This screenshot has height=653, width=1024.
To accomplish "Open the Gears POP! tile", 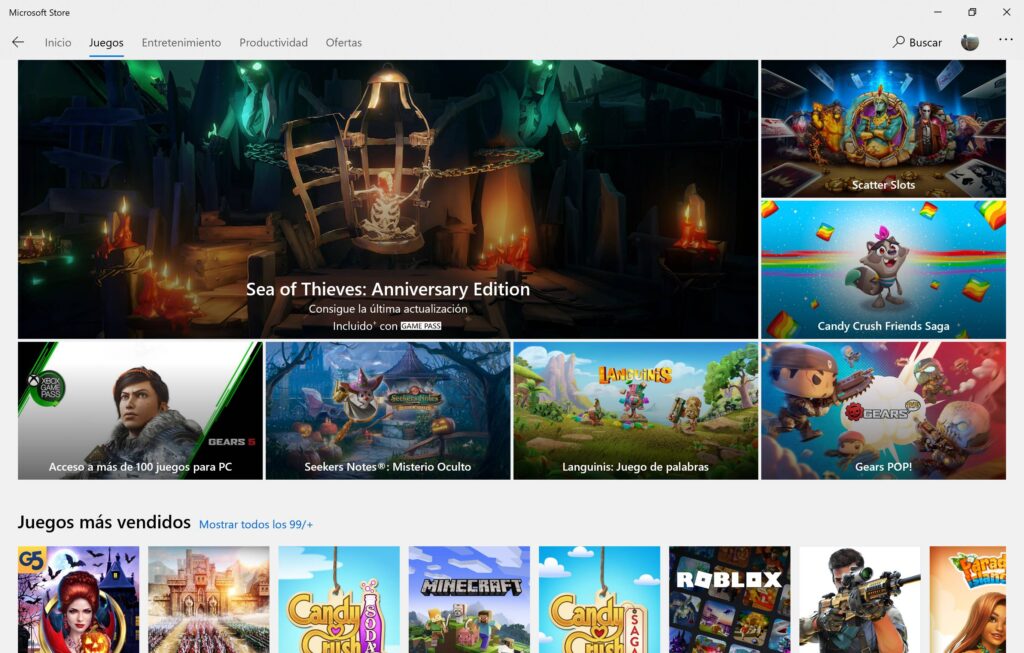I will [883, 411].
